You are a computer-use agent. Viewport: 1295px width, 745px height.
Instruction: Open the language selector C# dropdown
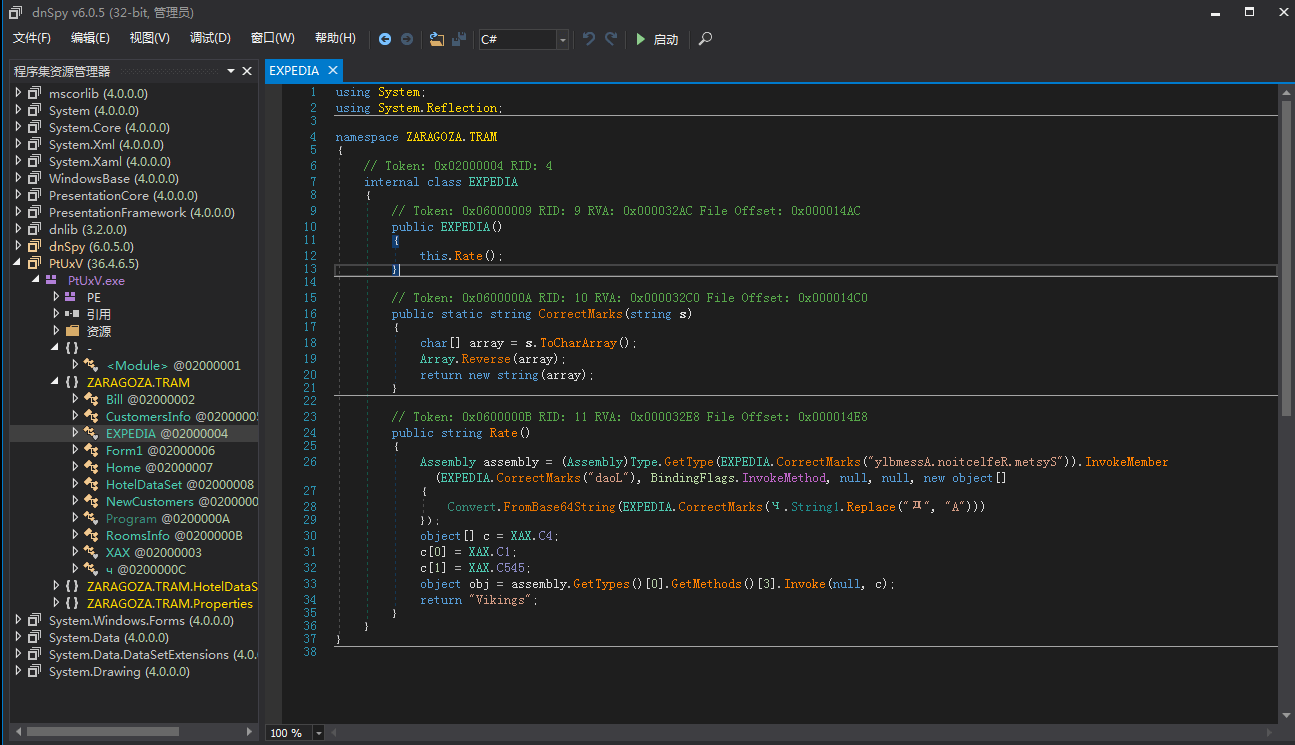(563, 39)
